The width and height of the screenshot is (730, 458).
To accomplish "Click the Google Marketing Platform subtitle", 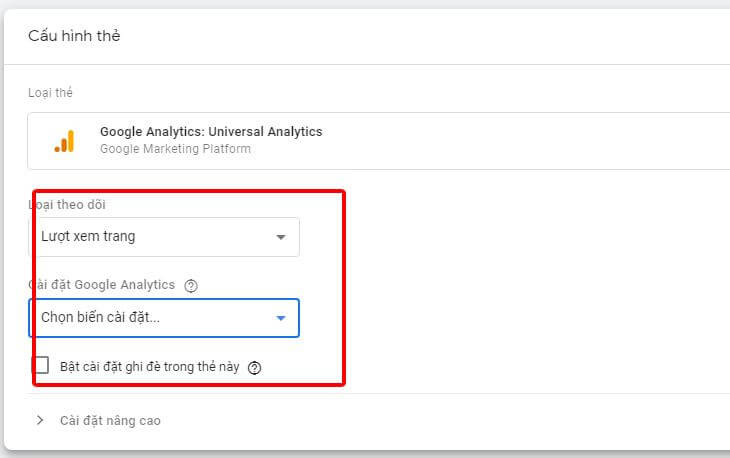I will tap(176, 149).
